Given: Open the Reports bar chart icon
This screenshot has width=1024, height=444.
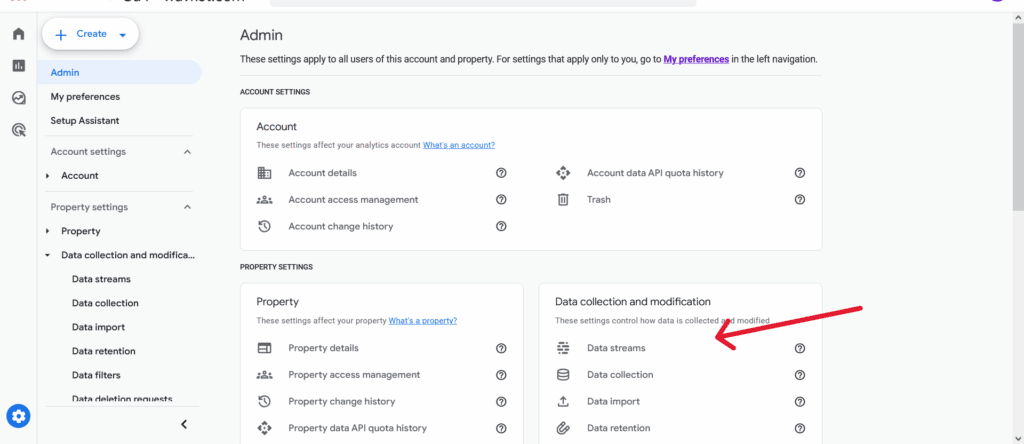Looking at the screenshot, I should [x=19, y=65].
